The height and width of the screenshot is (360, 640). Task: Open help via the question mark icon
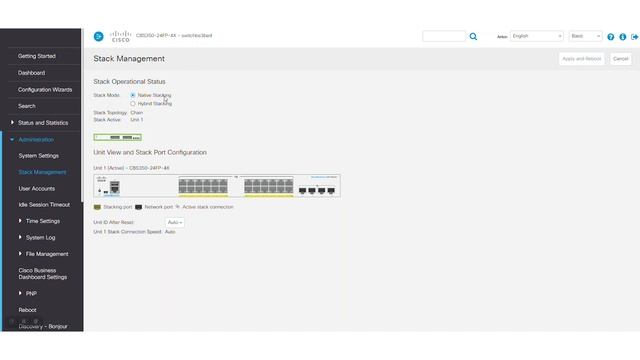611,37
